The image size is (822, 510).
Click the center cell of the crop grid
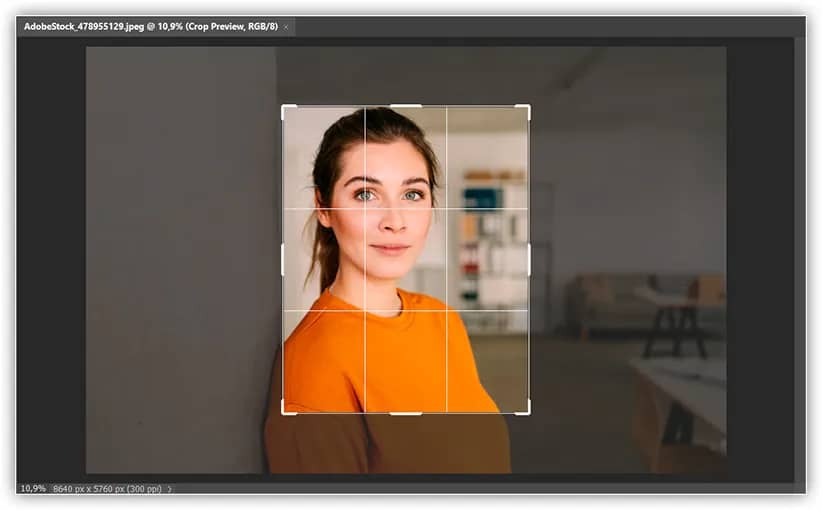pyautogui.click(x=405, y=259)
